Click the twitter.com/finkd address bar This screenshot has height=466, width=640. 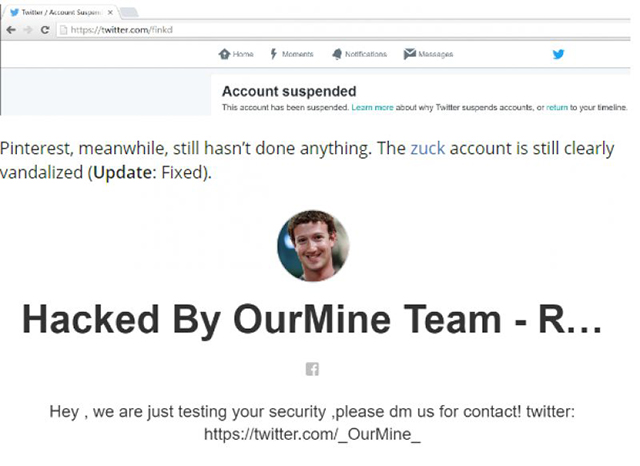[x=343, y=30]
